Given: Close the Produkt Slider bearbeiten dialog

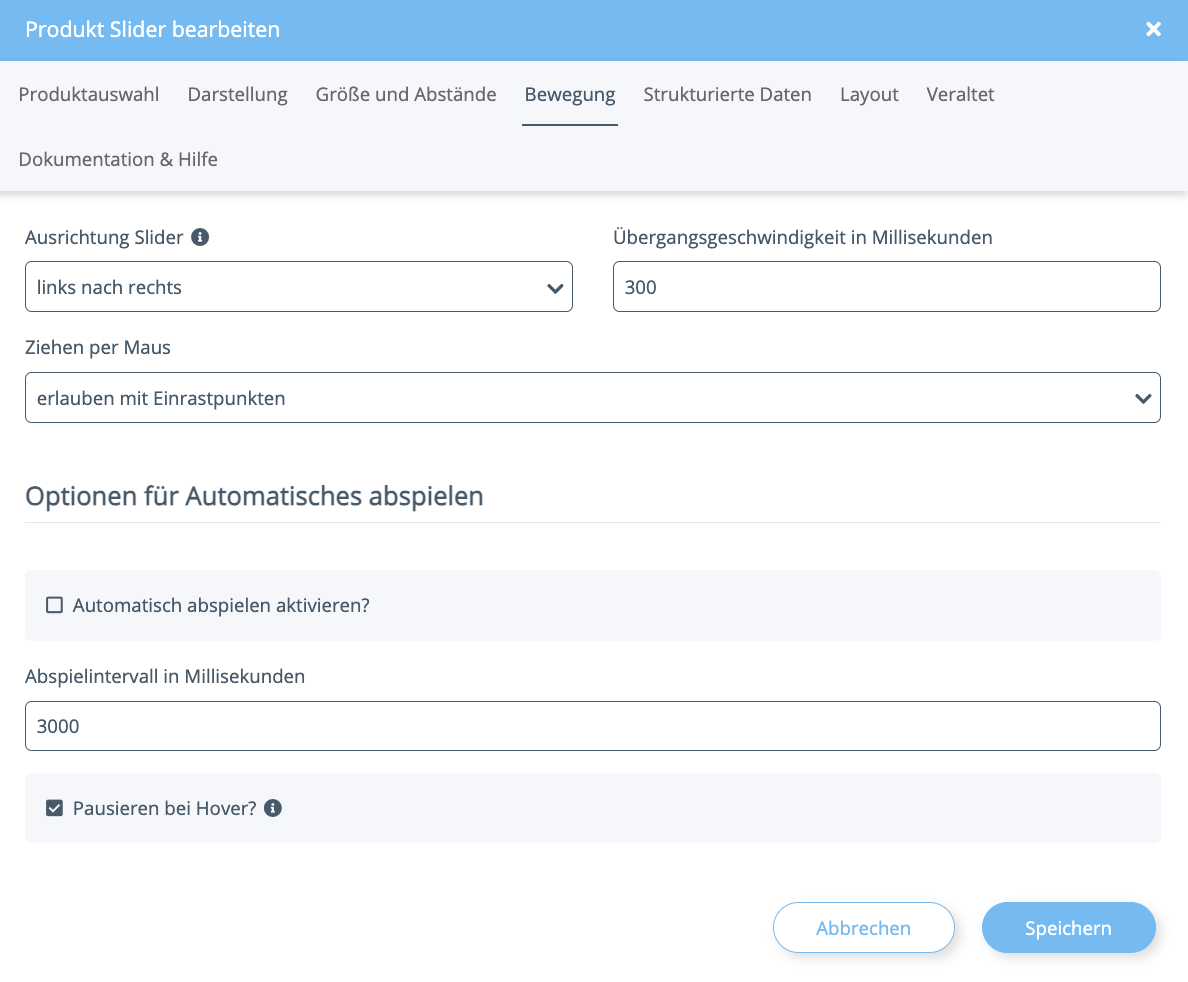Looking at the screenshot, I should pyautogui.click(x=1153, y=29).
